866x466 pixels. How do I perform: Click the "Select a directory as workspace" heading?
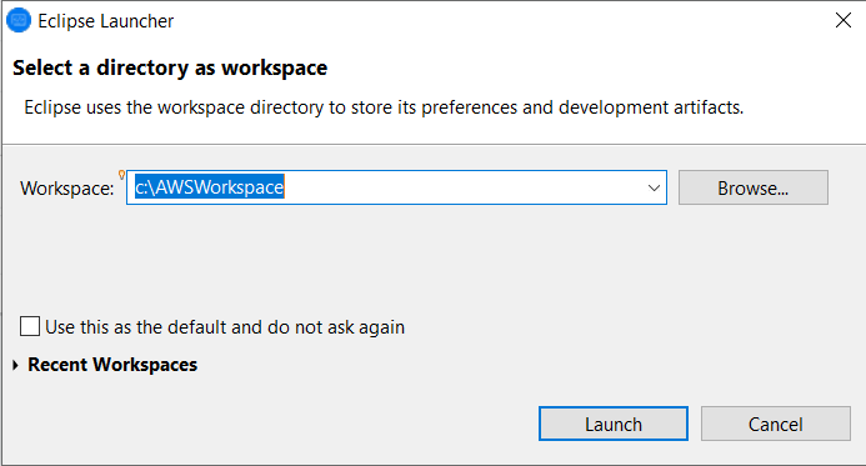coord(169,69)
